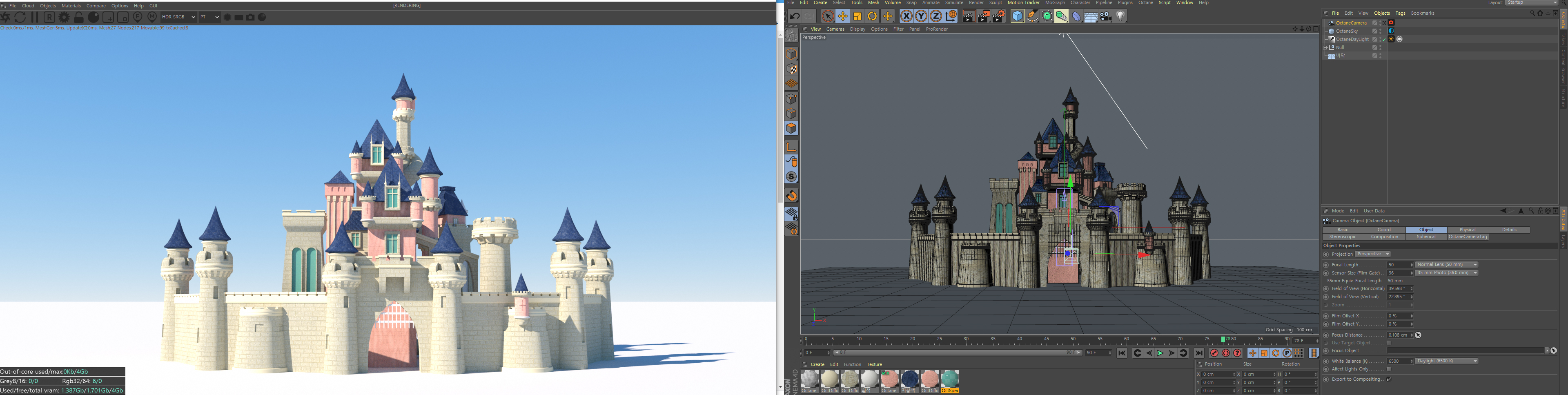Toggle the White Balance keyframe radio circle
The width and height of the screenshot is (1568, 395).
(x=1326, y=361)
